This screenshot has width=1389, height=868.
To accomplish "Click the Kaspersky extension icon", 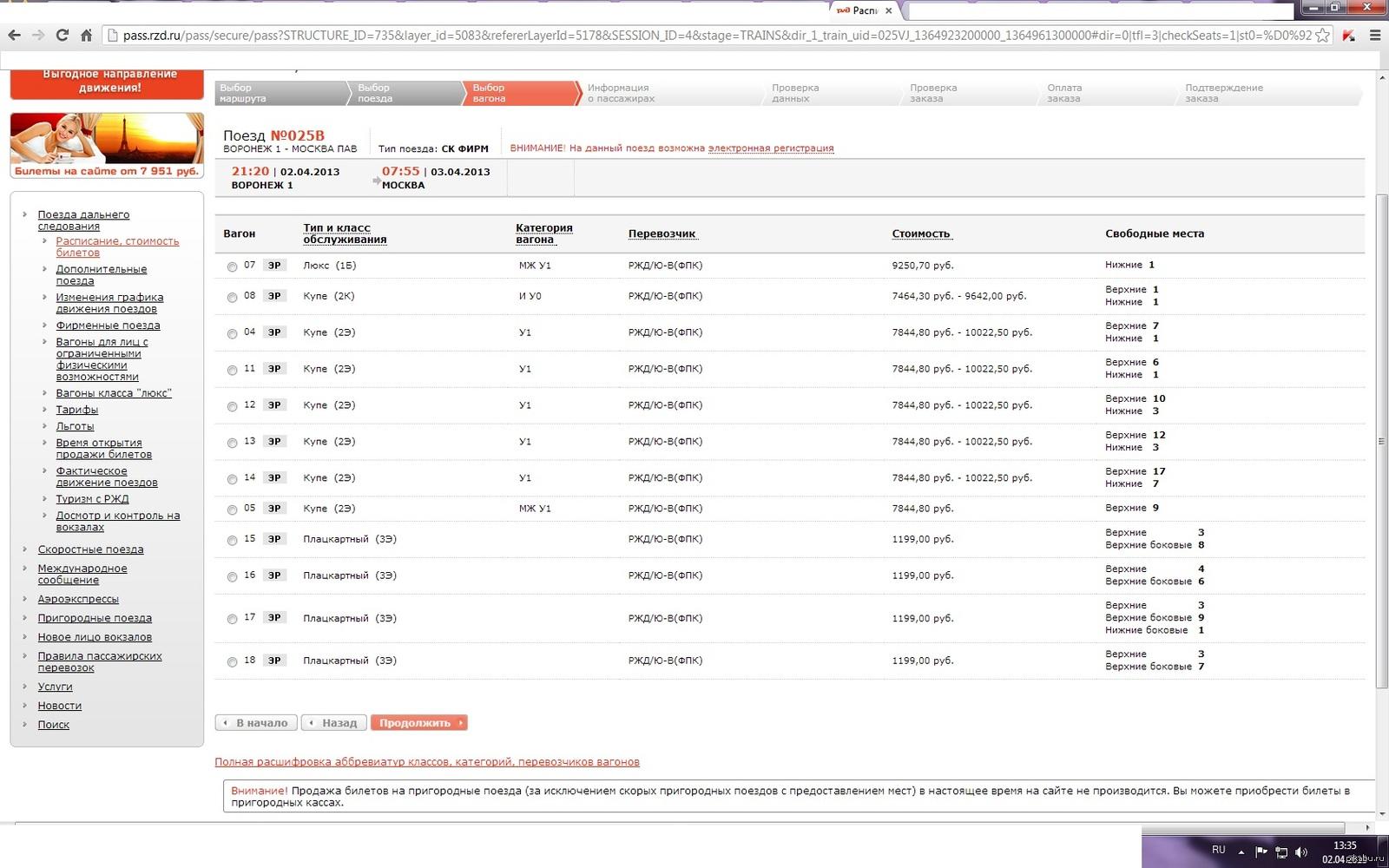I will (x=1348, y=36).
